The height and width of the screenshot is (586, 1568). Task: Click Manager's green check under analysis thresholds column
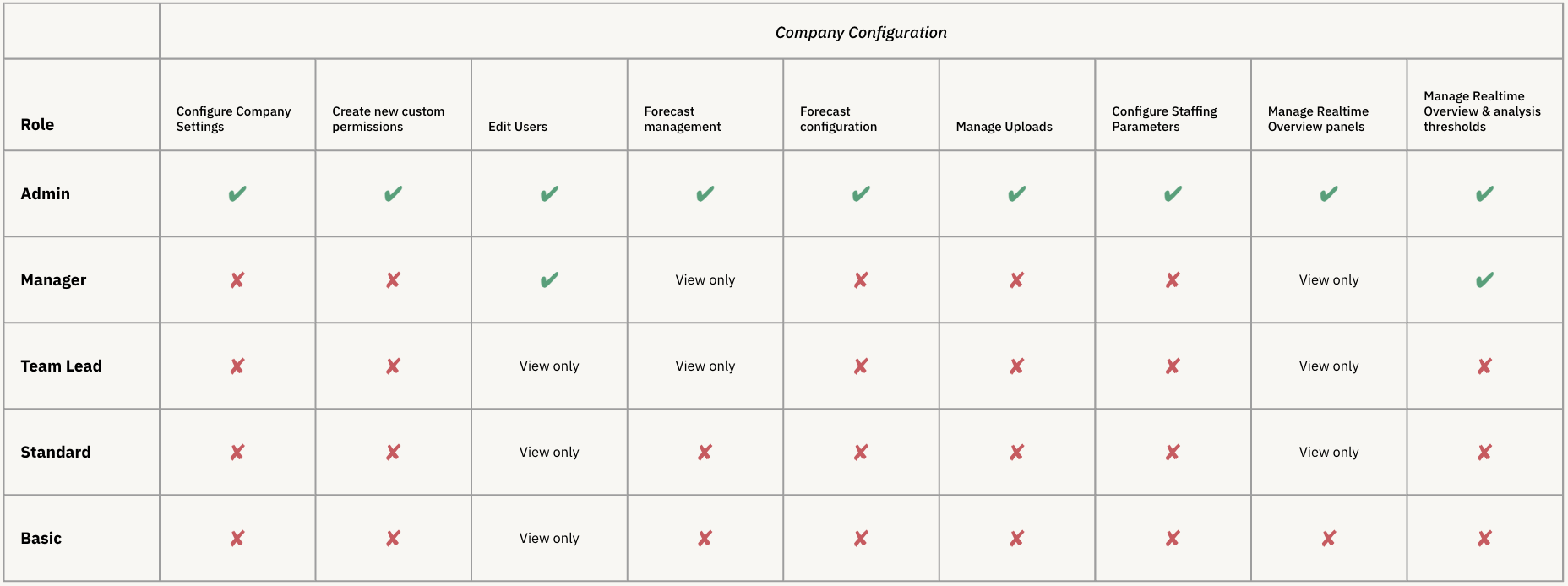pyautogui.click(x=1484, y=280)
